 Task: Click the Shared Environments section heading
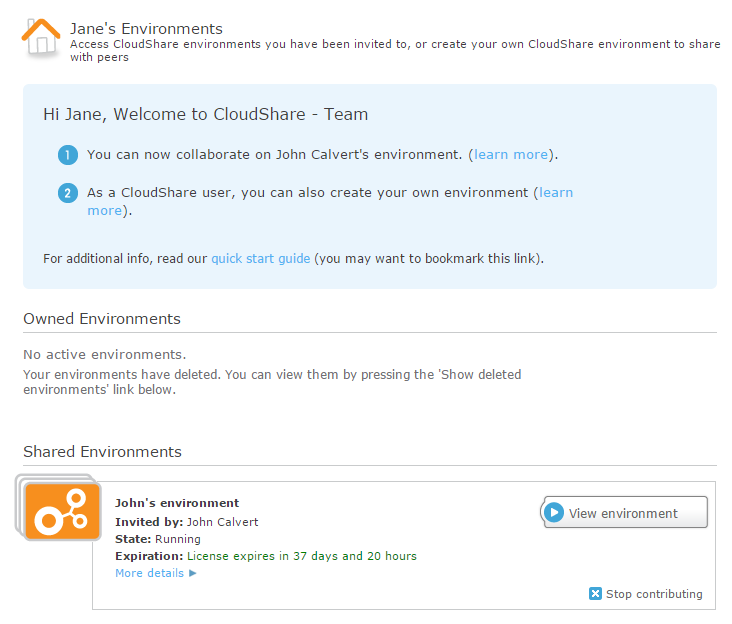click(102, 452)
